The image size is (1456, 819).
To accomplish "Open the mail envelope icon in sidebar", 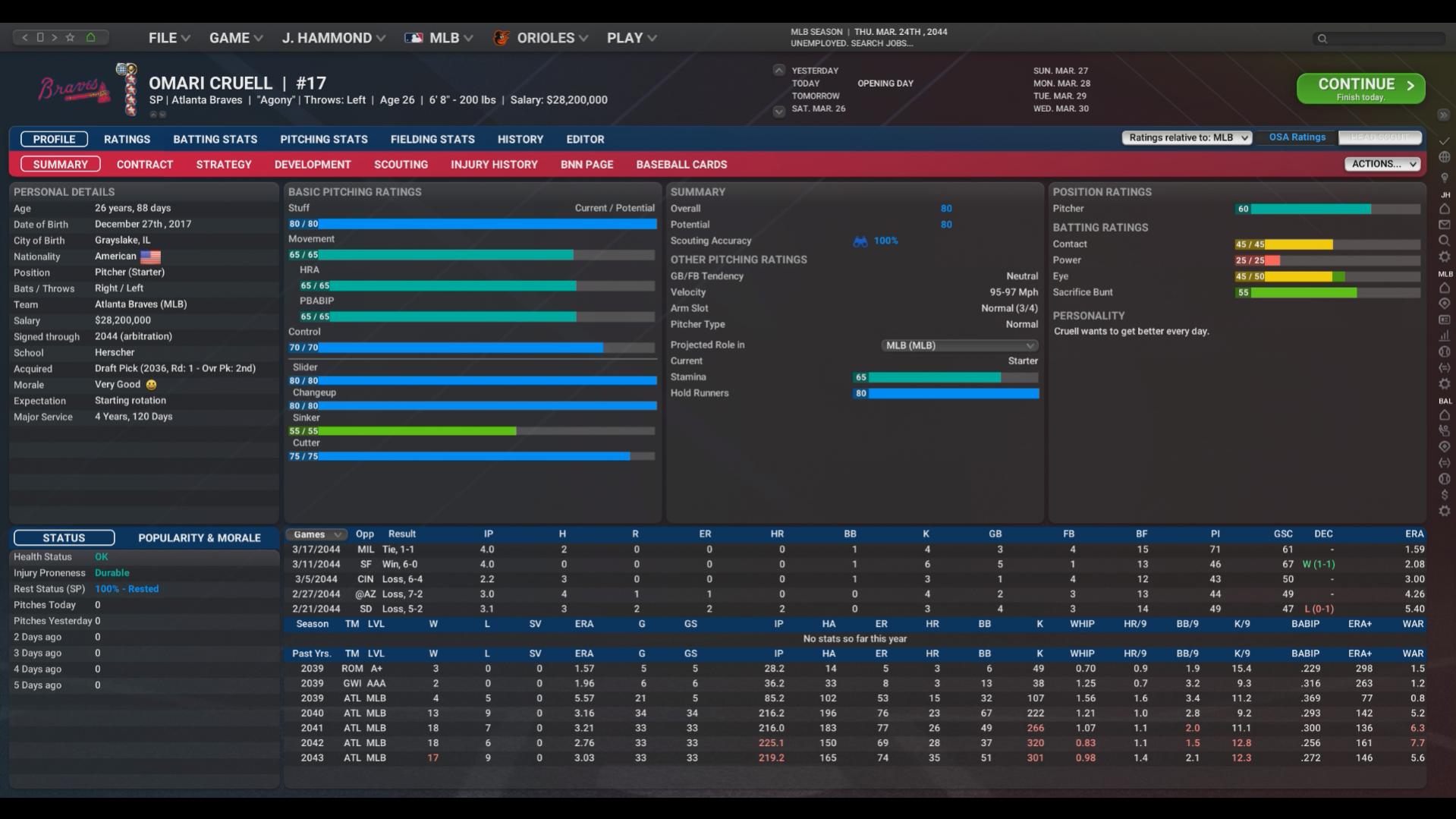I will click(1444, 225).
